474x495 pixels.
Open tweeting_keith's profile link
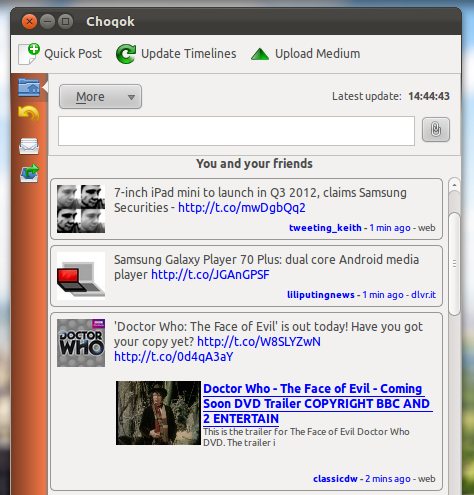coord(325,228)
